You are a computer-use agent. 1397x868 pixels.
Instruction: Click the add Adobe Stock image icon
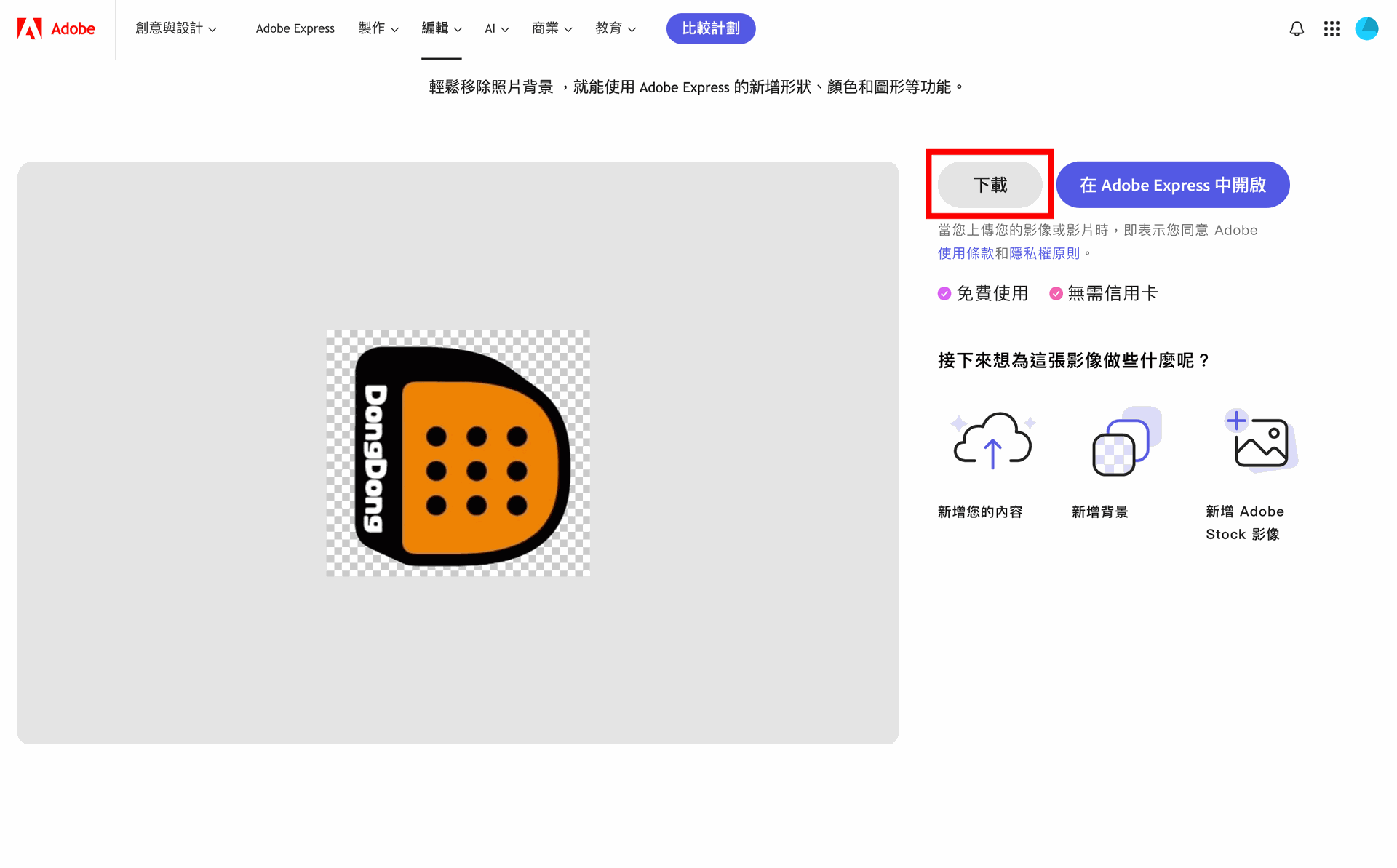click(x=1261, y=440)
